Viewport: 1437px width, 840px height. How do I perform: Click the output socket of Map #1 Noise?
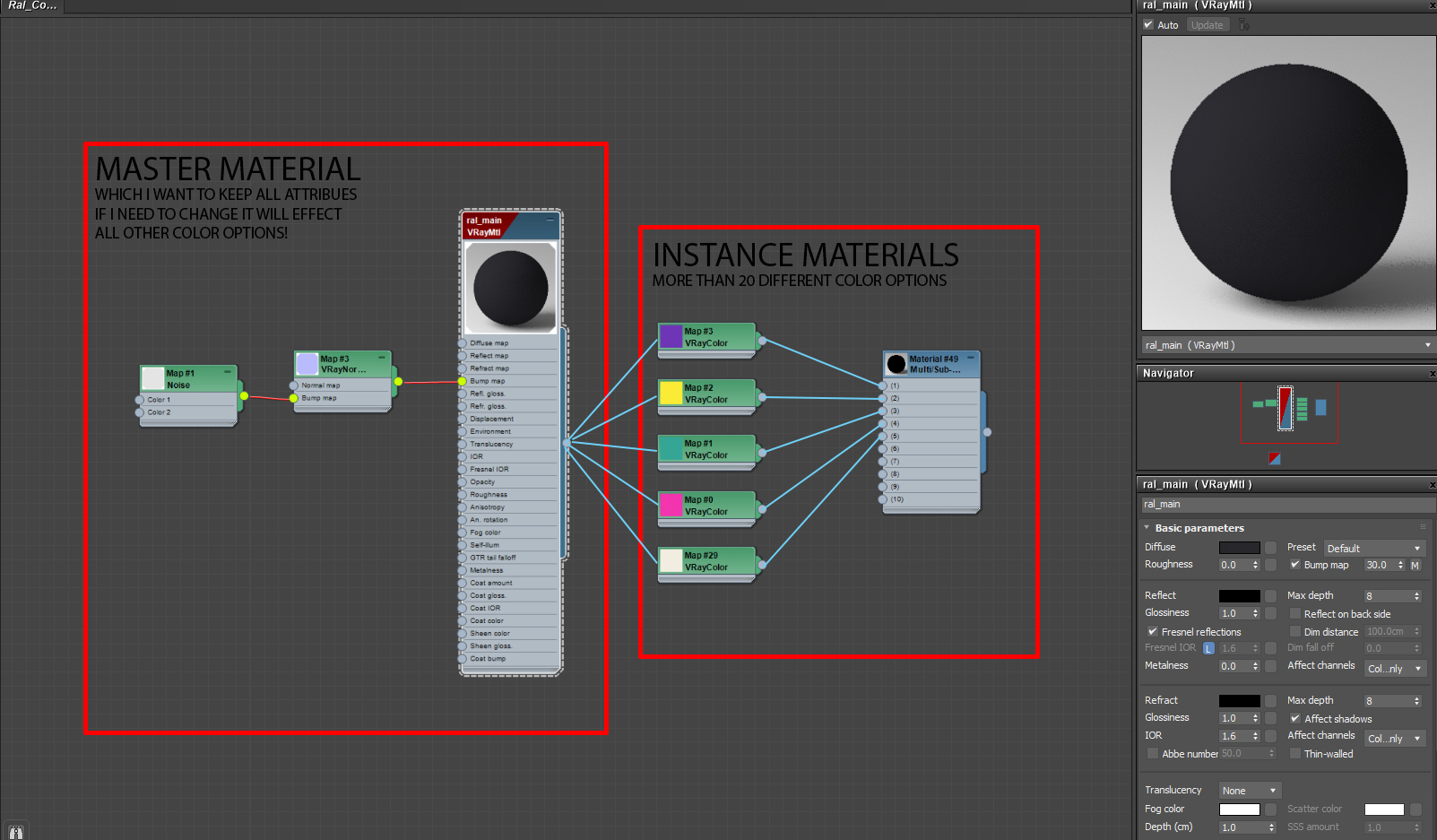(243, 395)
